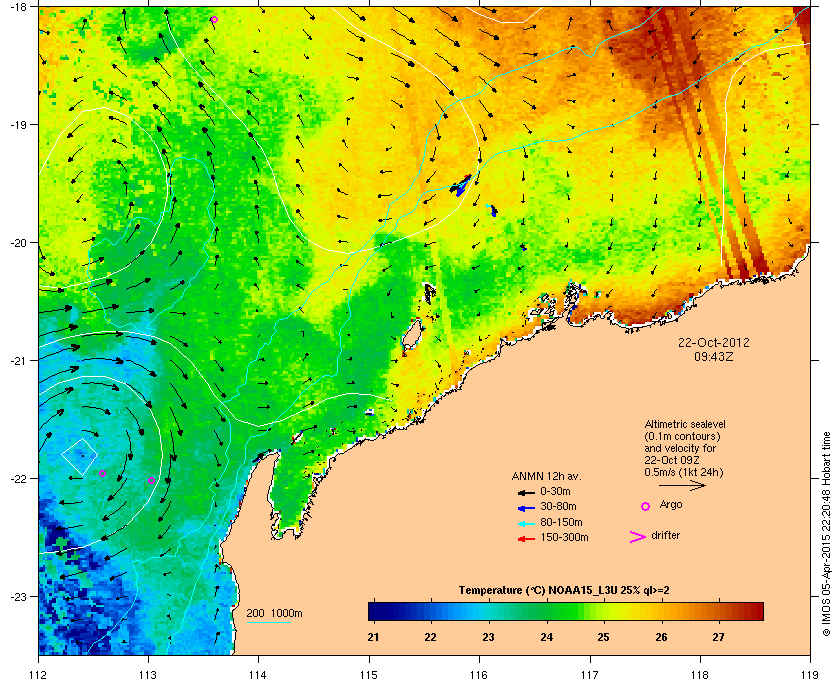Click the latitude axis label '-18'
The image size is (840, 680).
pos(18,6)
